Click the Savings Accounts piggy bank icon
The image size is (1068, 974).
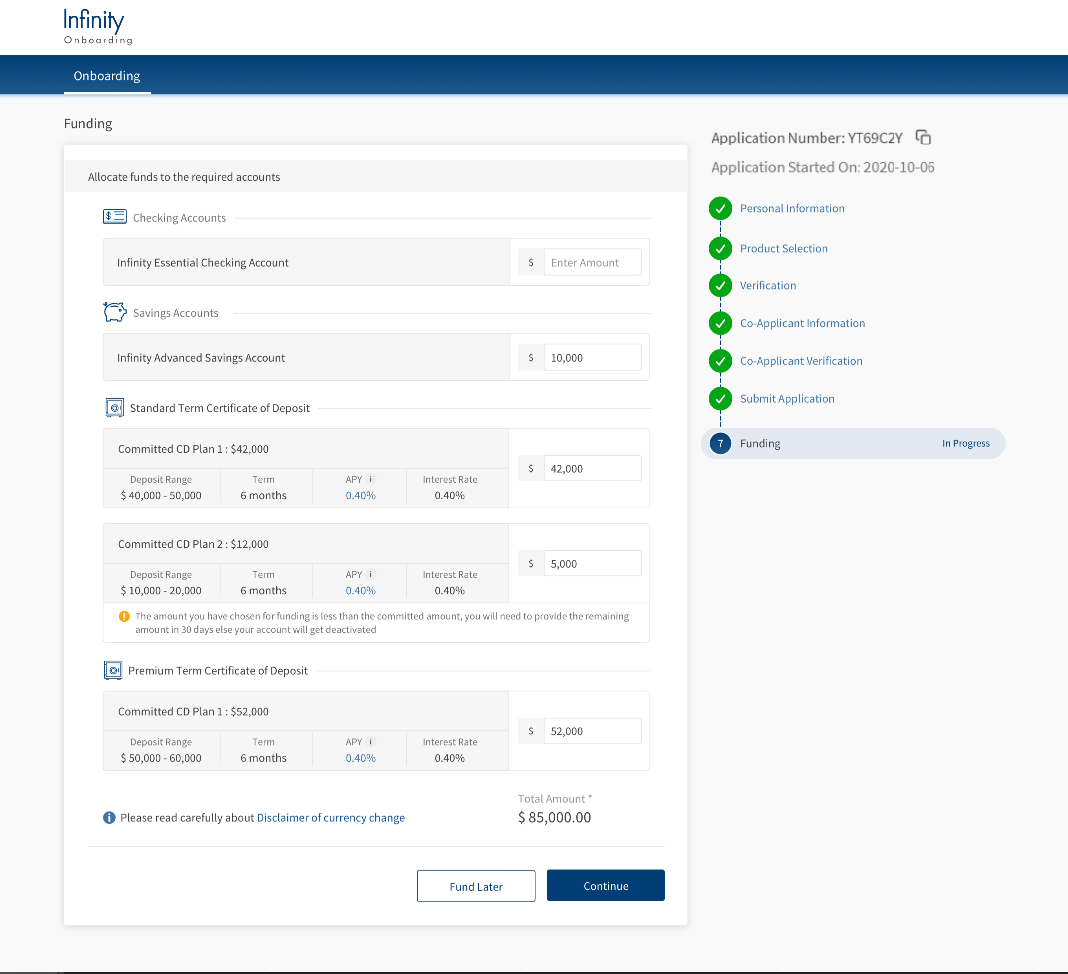coord(114,313)
